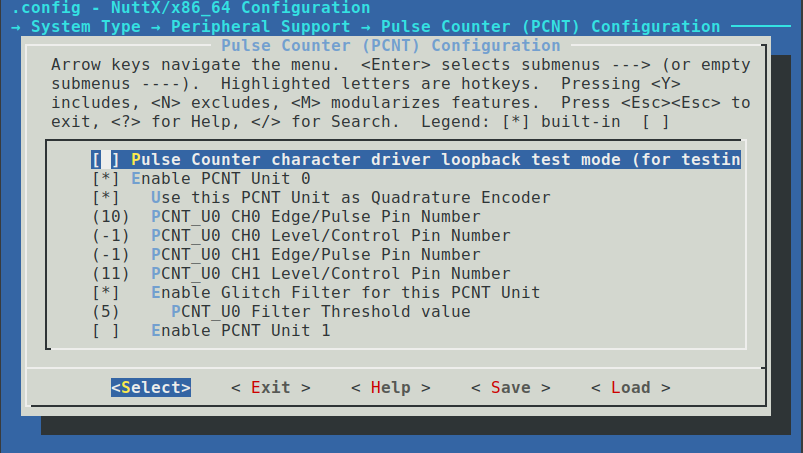
Task: Click the Exit button
Action: tap(270, 388)
